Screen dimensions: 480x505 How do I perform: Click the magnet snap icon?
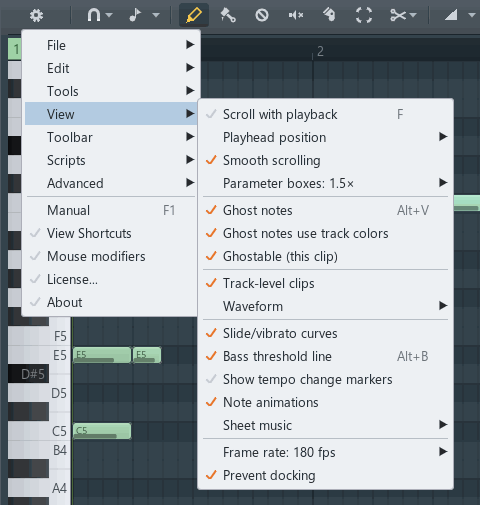[94, 15]
